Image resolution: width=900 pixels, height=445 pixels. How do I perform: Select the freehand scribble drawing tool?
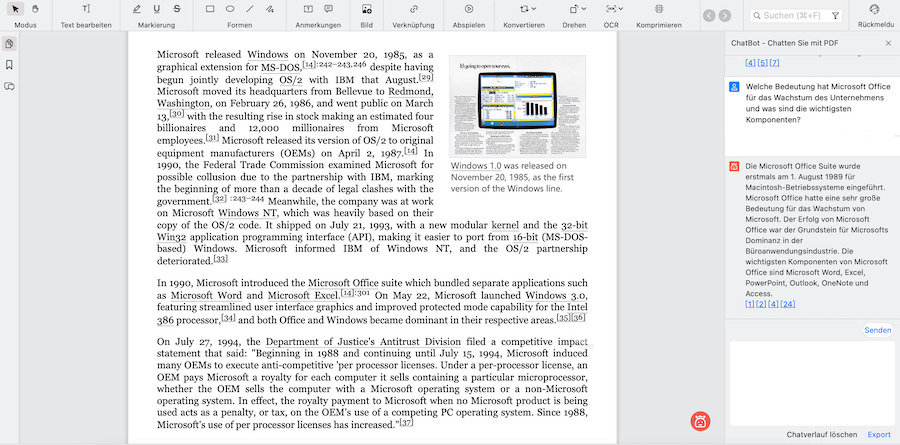[x=270, y=9]
